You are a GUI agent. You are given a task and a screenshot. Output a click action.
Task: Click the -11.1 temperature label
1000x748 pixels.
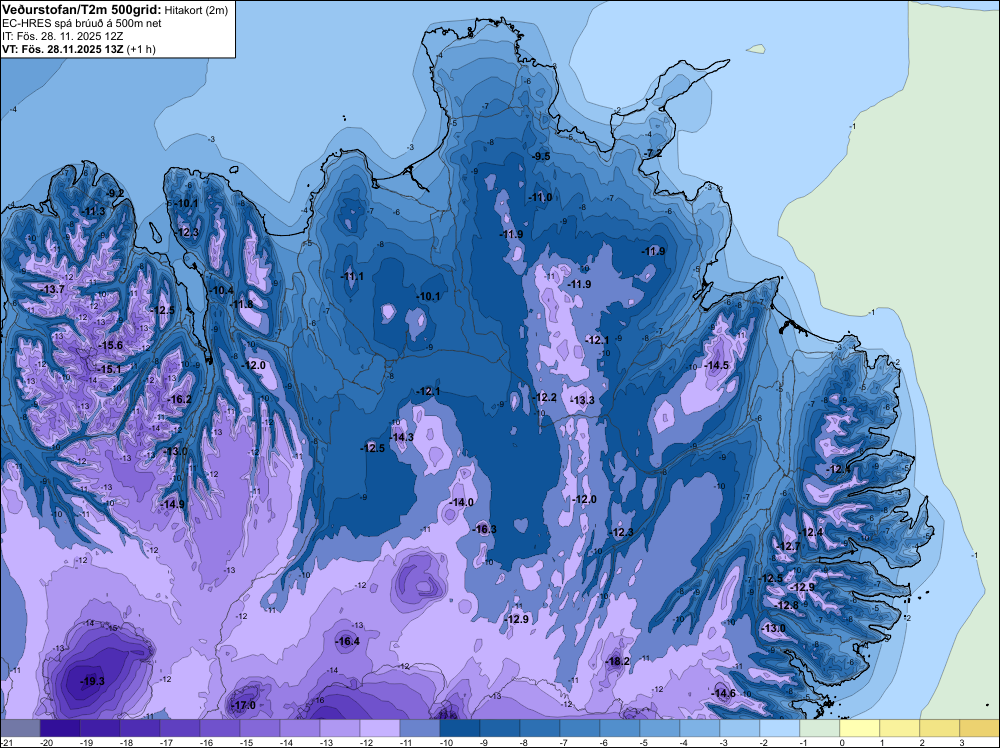point(353,276)
